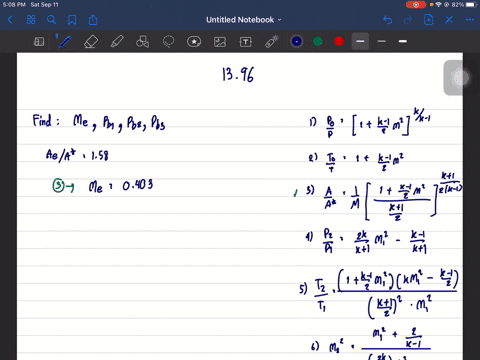480x360 pixels.
Task: Select the Lasso selection tool
Action: click(x=168, y=42)
